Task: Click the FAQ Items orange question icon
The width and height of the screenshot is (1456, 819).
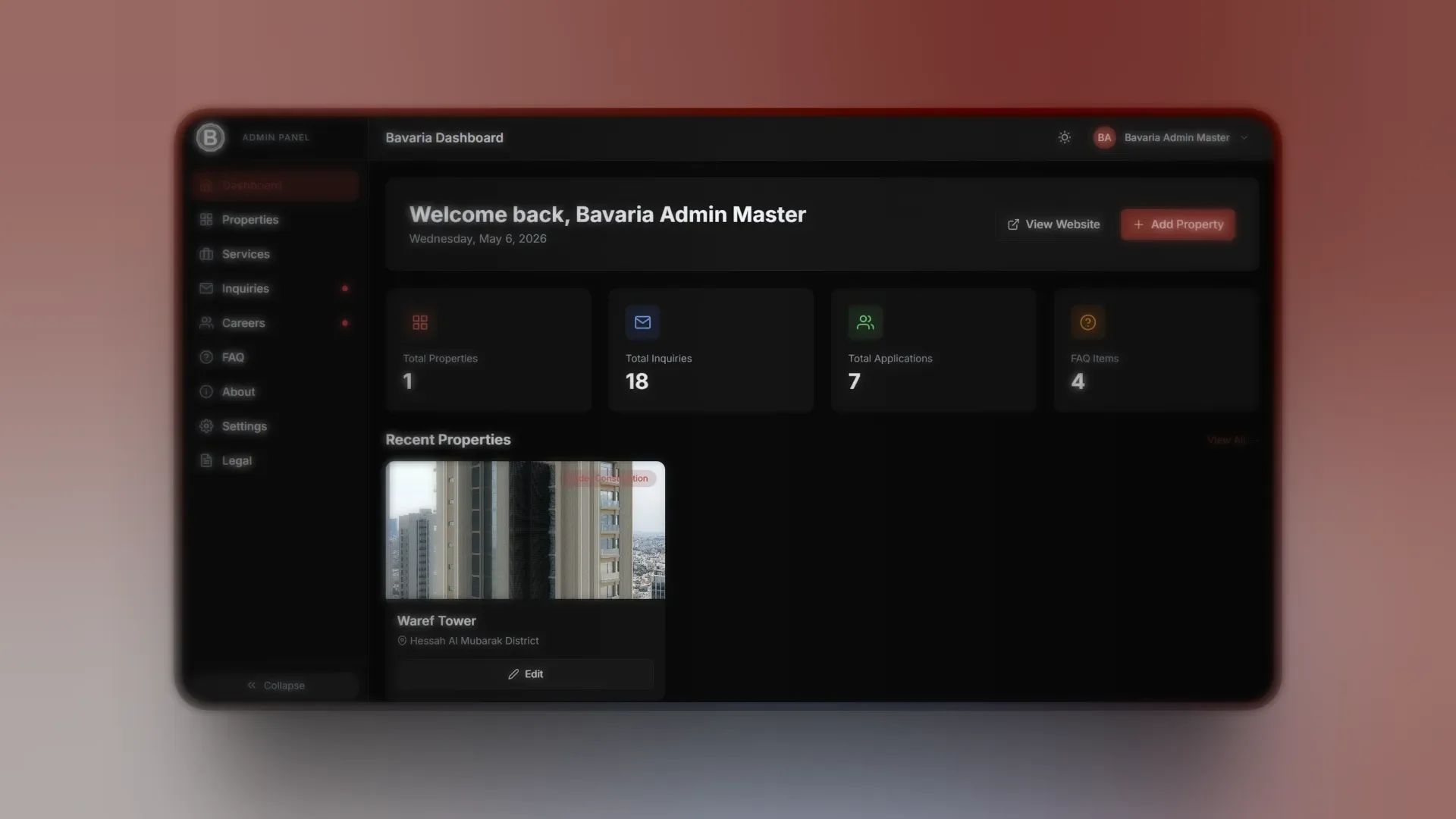Action: (1087, 322)
